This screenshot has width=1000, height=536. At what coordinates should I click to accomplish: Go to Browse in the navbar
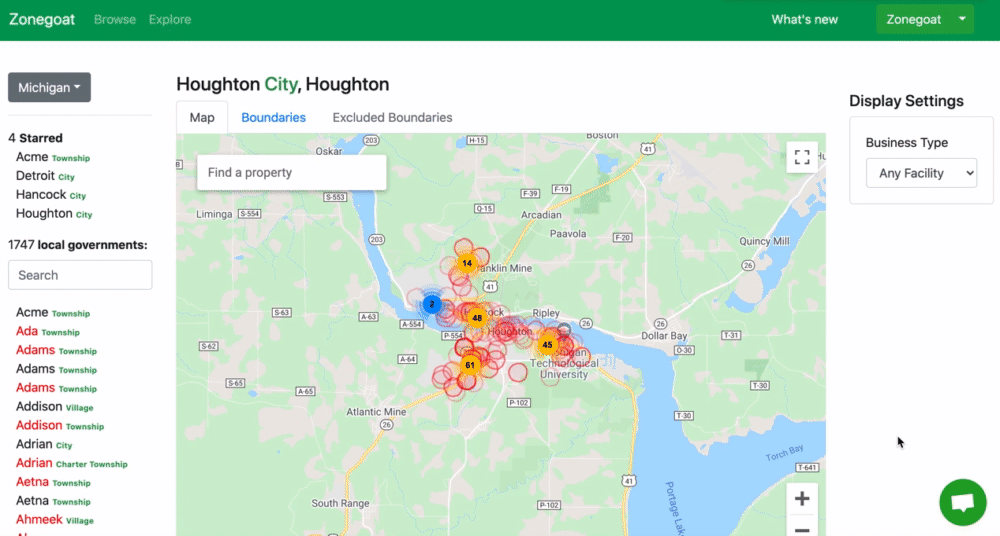coord(115,19)
